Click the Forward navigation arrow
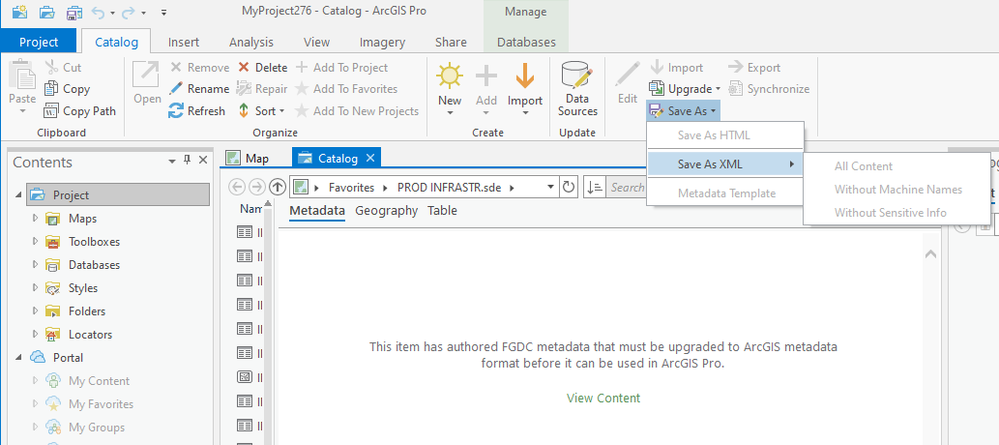Image resolution: width=999 pixels, height=445 pixels. coord(257,187)
